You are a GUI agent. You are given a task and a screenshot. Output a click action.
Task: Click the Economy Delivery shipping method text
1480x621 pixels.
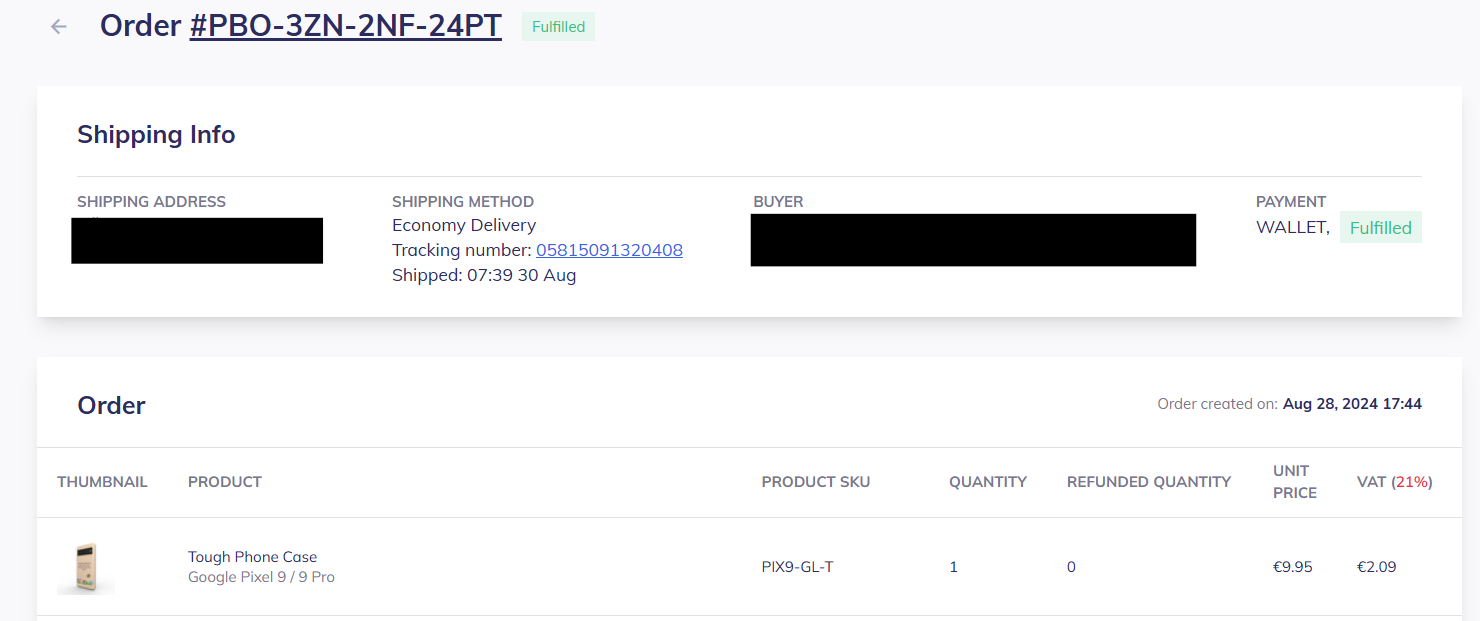464,225
